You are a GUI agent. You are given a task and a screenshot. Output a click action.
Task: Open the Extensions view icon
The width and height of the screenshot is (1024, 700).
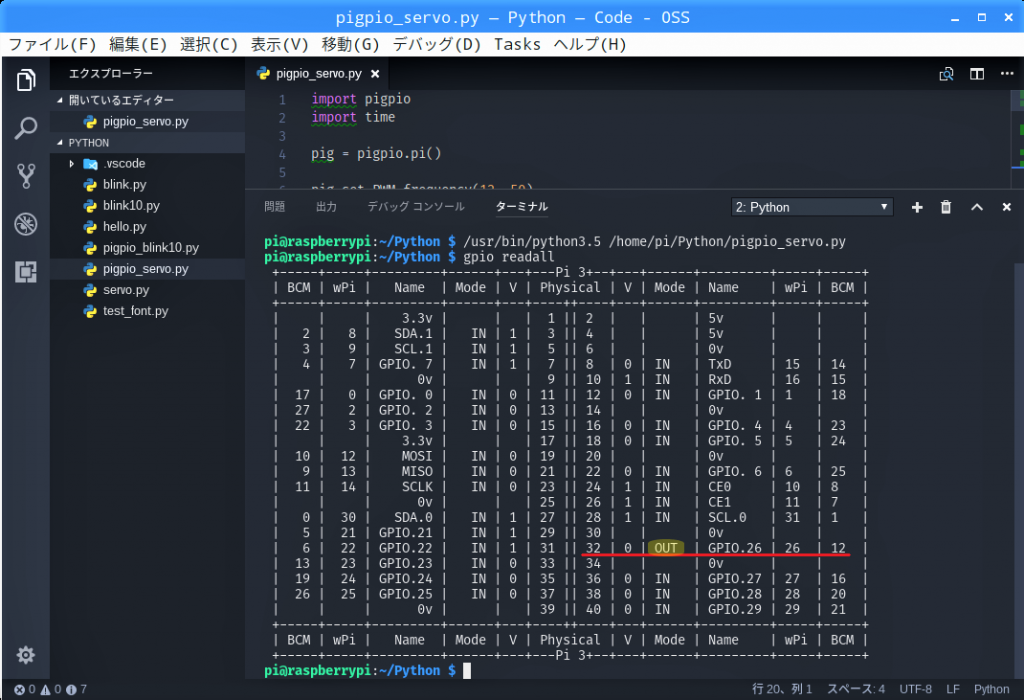pyautogui.click(x=26, y=270)
